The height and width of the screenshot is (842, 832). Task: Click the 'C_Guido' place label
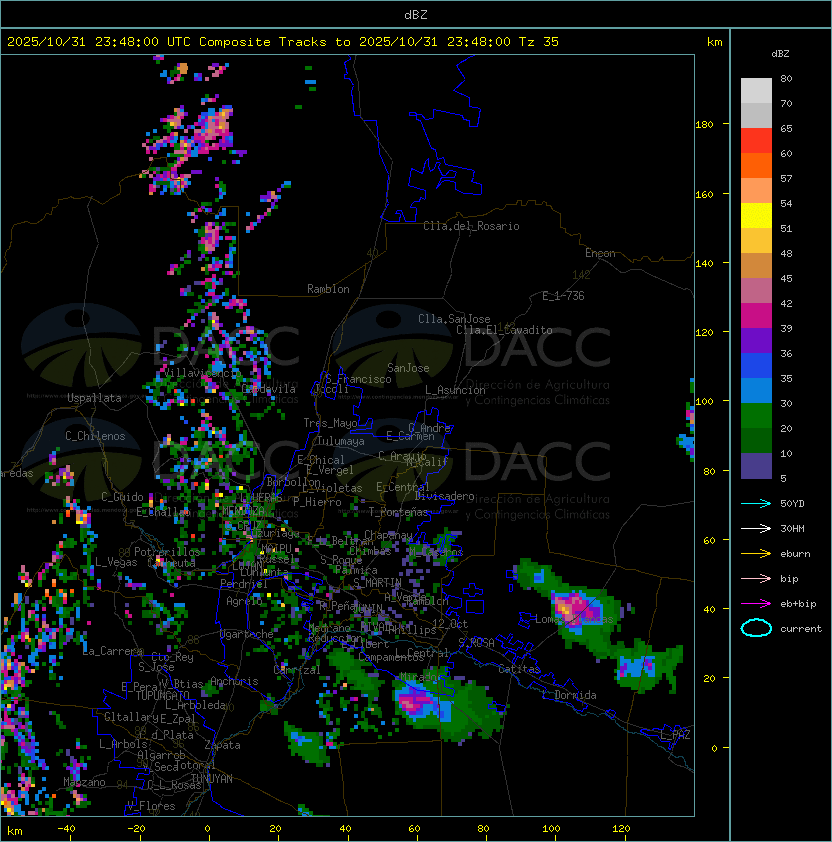coord(122,497)
